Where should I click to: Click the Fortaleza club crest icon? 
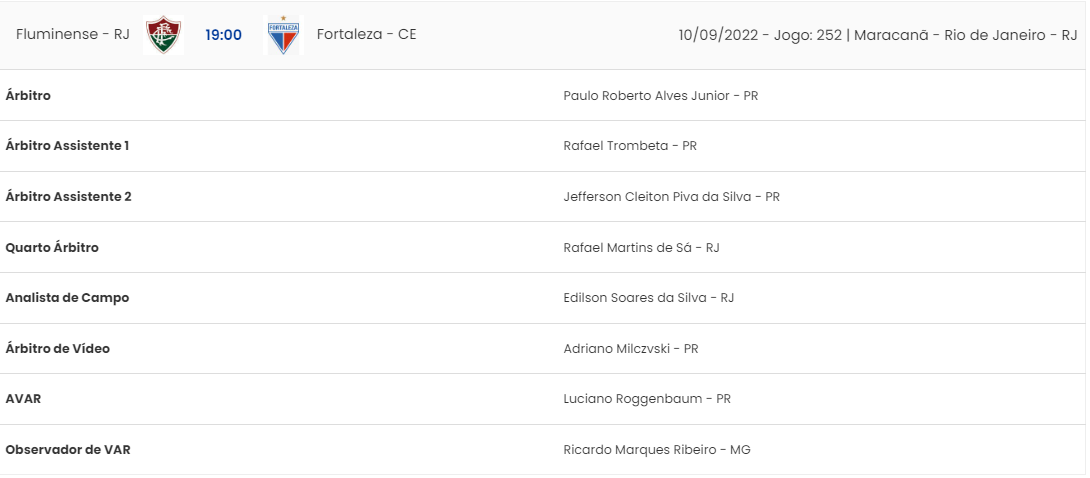point(284,35)
